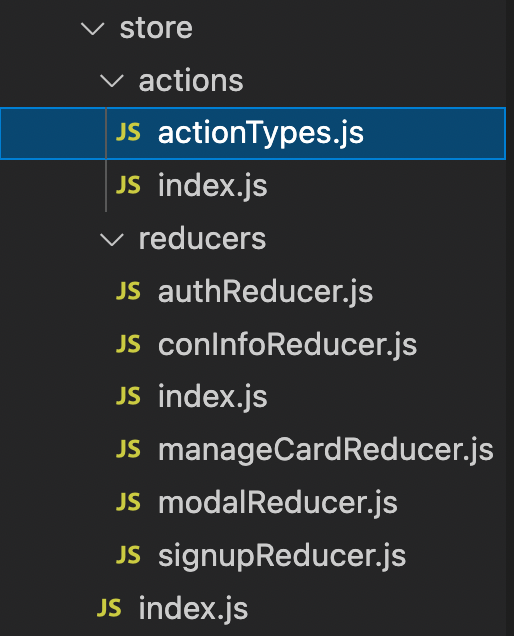Collapse the store folder chevron

coord(92,29)
